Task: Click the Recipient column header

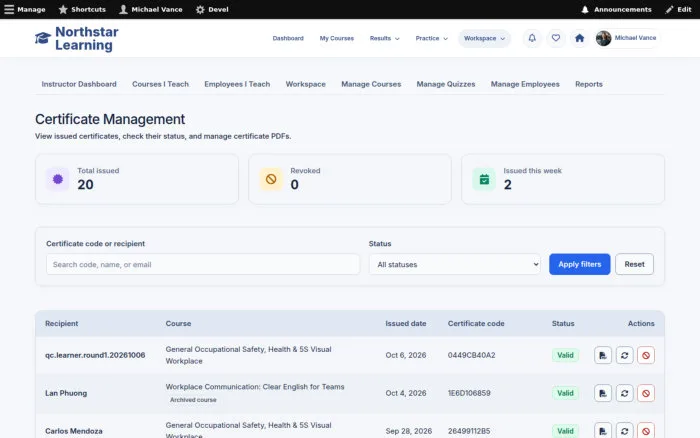Action: coord(62,323)
